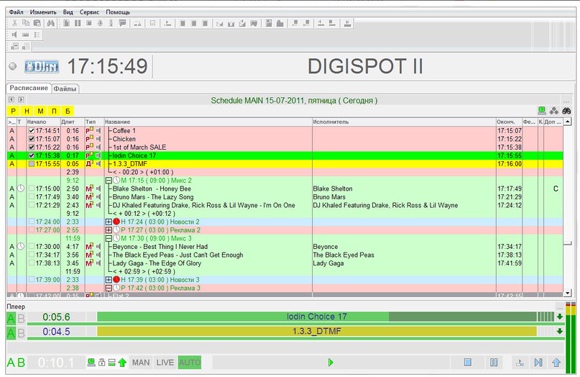
Task: Click the 1.3.3_DTMF player progress bar
Action: click(x=317, y=331)
